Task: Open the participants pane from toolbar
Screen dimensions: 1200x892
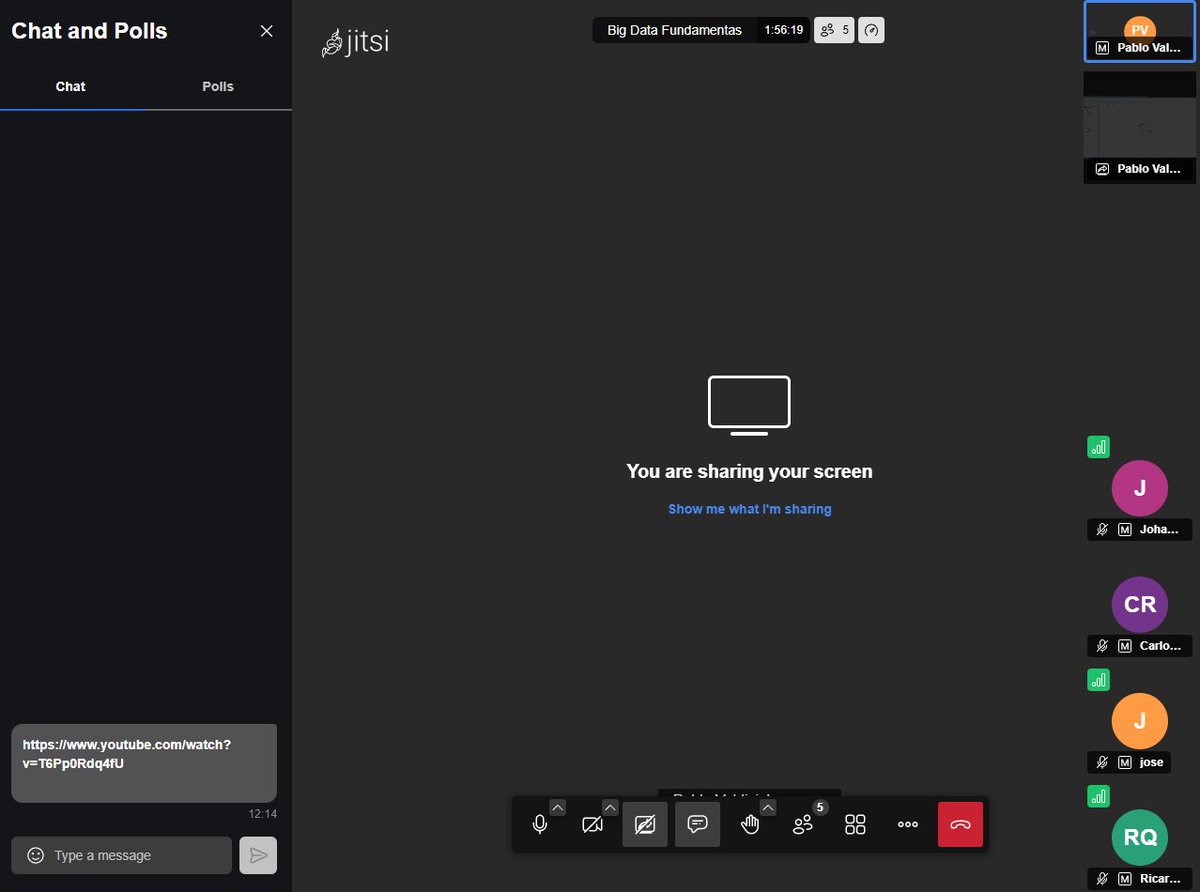Action: tap(803, 824)
